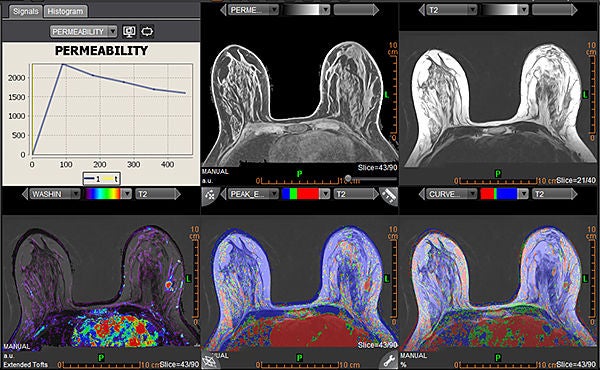This screenshot has height=370, width=600.
Task: Click the four-arrows pan icon near PEAK_E...
Action: [209, 195]
